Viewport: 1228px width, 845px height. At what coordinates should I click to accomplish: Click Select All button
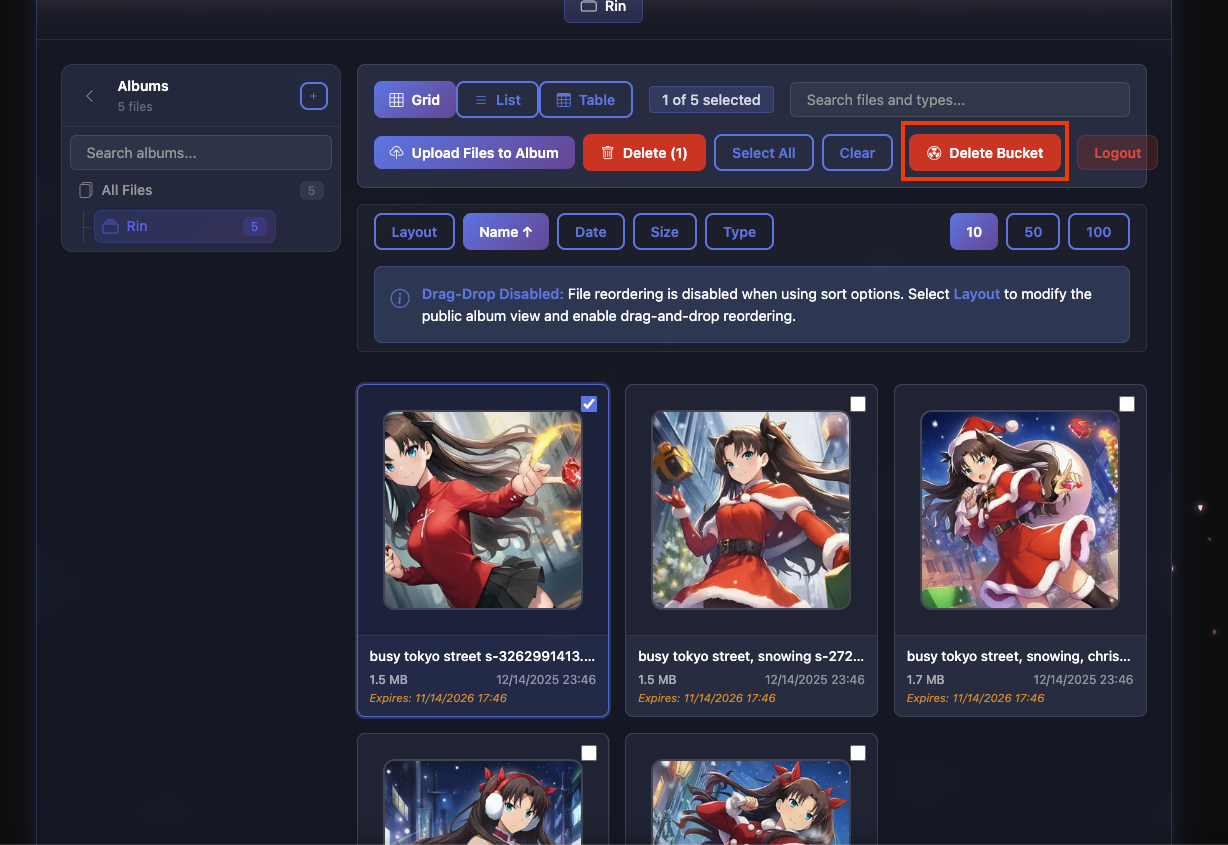point(764,153)
